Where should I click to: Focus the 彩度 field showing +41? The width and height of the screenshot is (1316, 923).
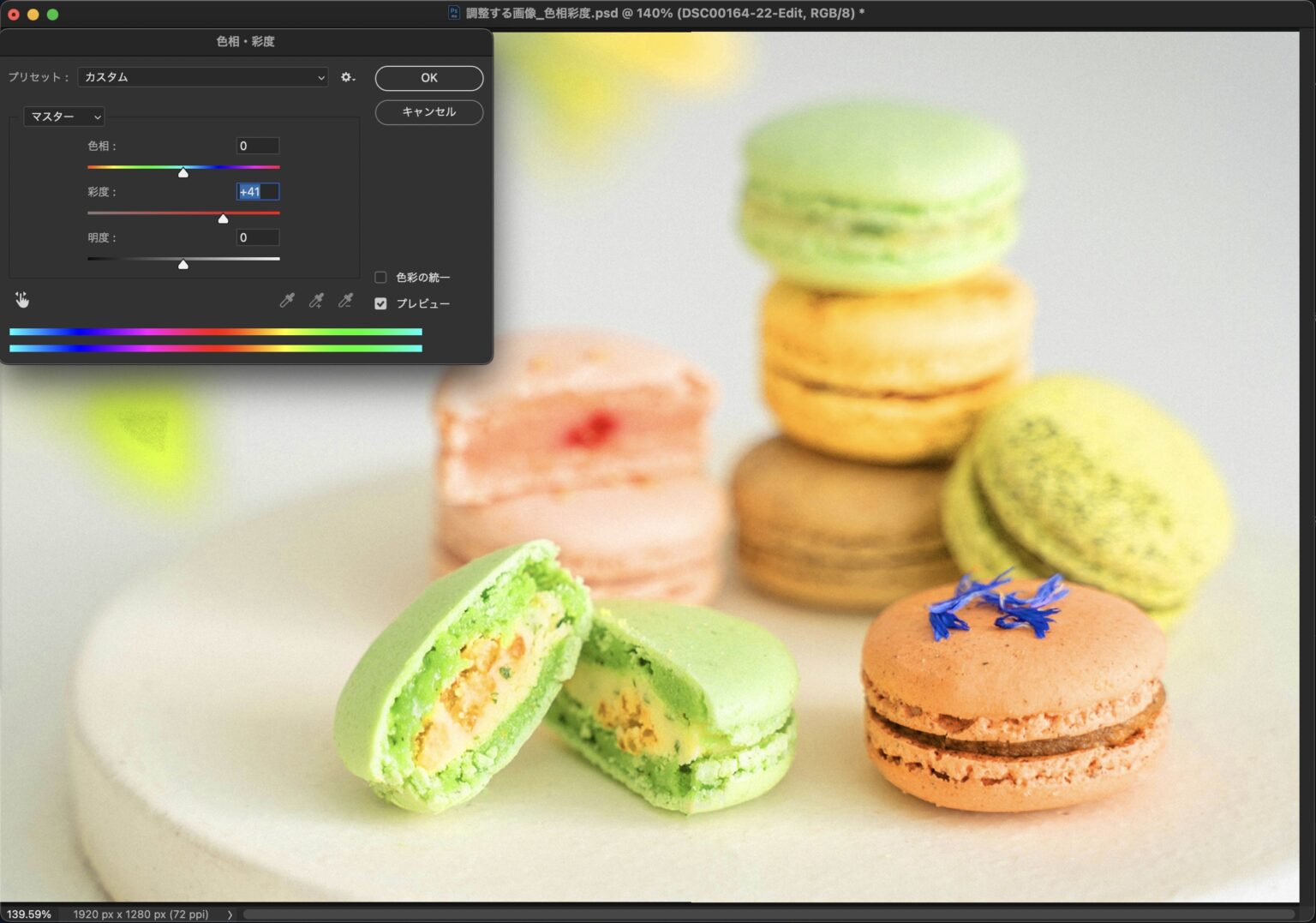pos(257,192)
